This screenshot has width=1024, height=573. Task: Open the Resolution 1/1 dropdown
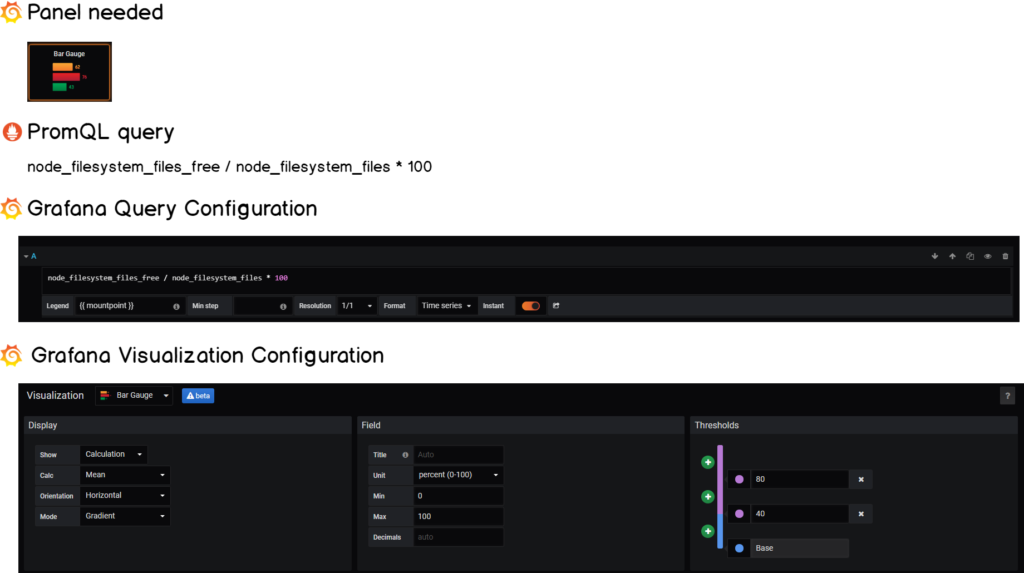(357, 306)
